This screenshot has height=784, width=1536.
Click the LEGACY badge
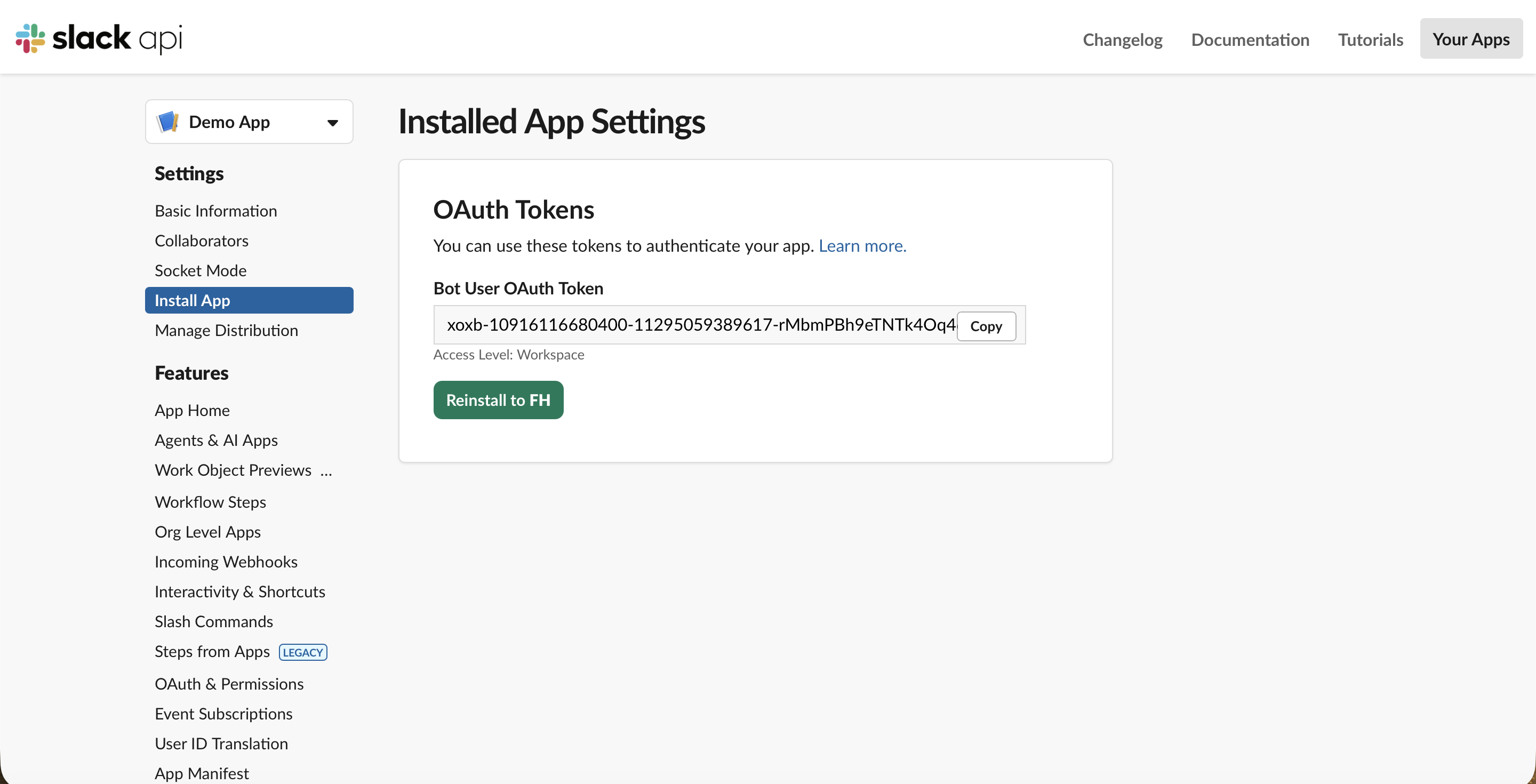tap(303, 652)
